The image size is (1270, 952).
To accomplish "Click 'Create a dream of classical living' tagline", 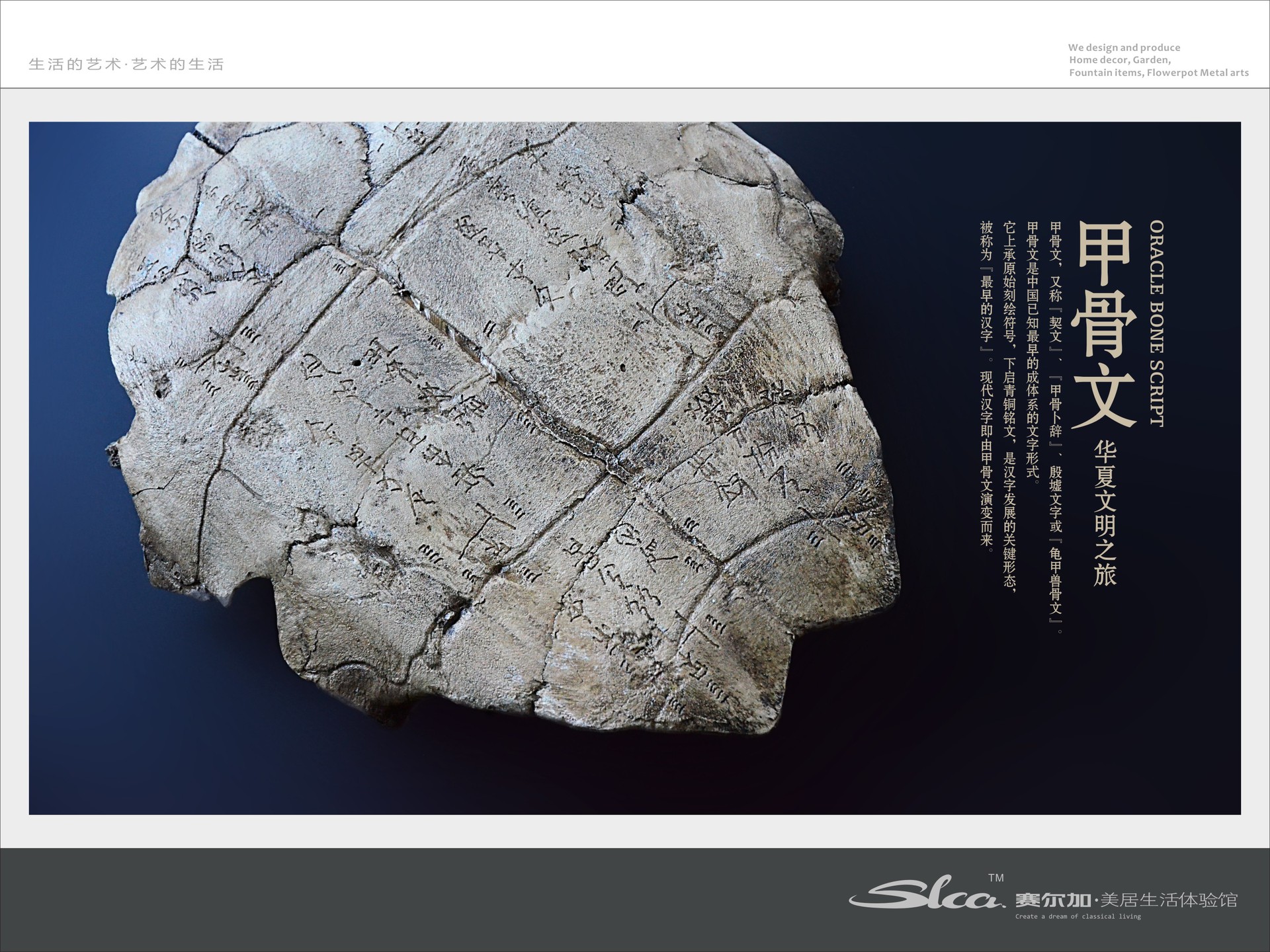I will [1078, 916].
